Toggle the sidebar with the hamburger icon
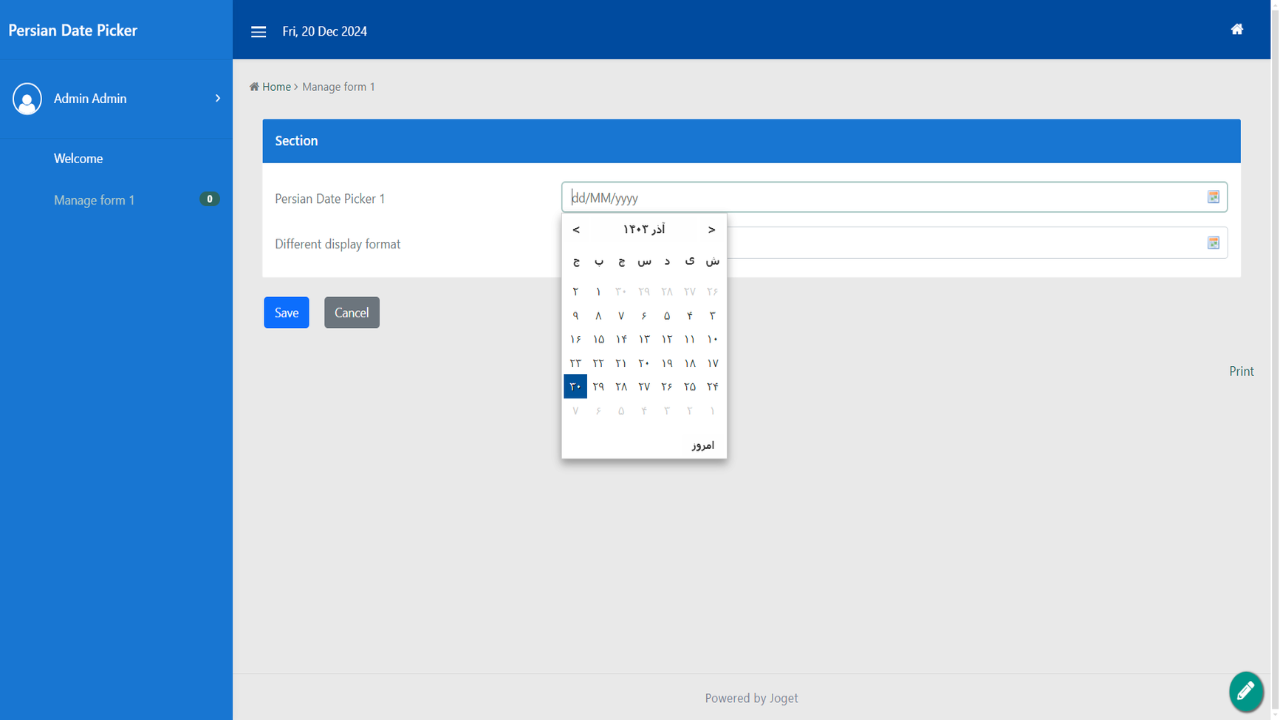This screenshot has height=720, width=1280. 258,32
